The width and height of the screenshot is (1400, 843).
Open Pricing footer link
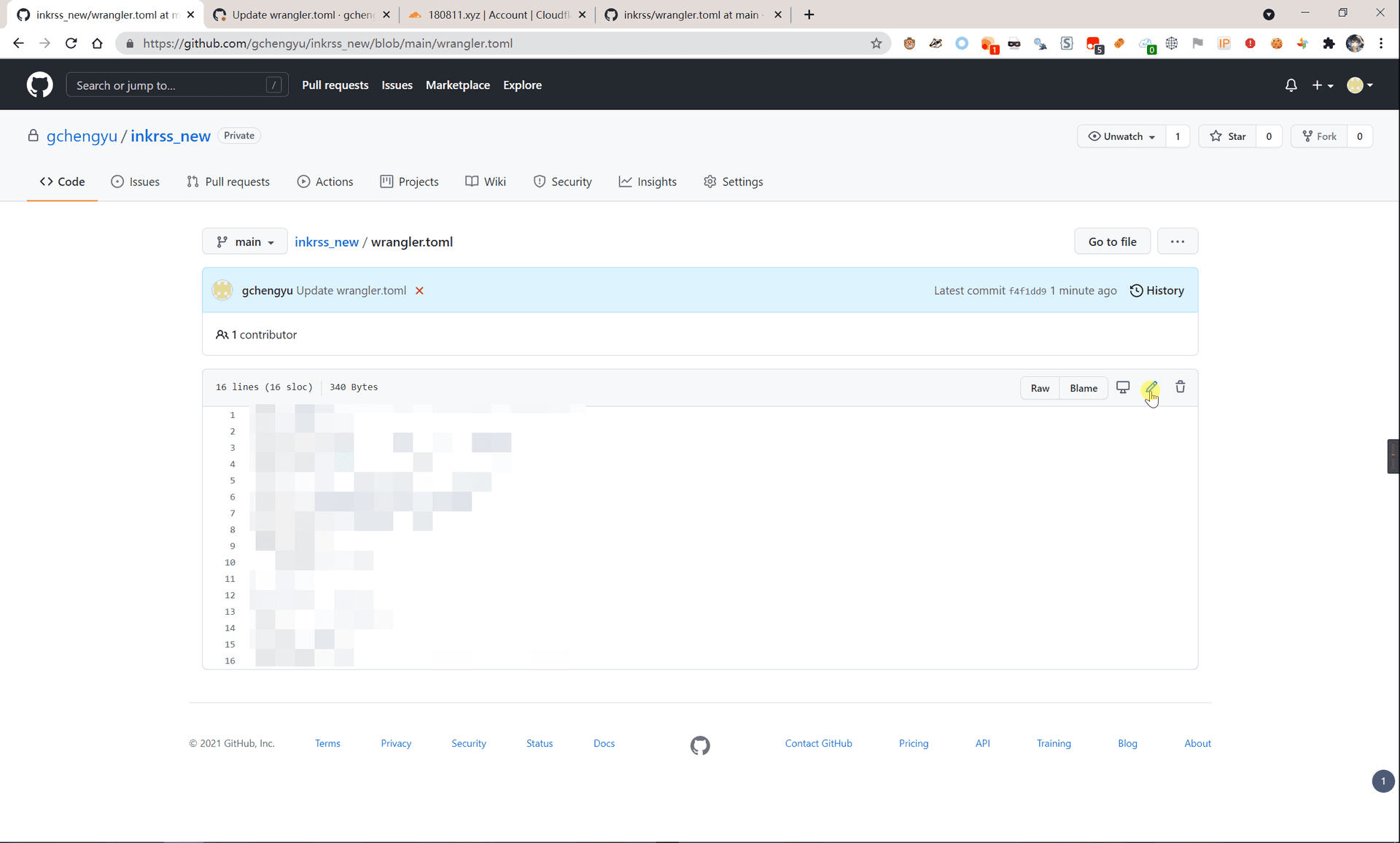(914, 743)
